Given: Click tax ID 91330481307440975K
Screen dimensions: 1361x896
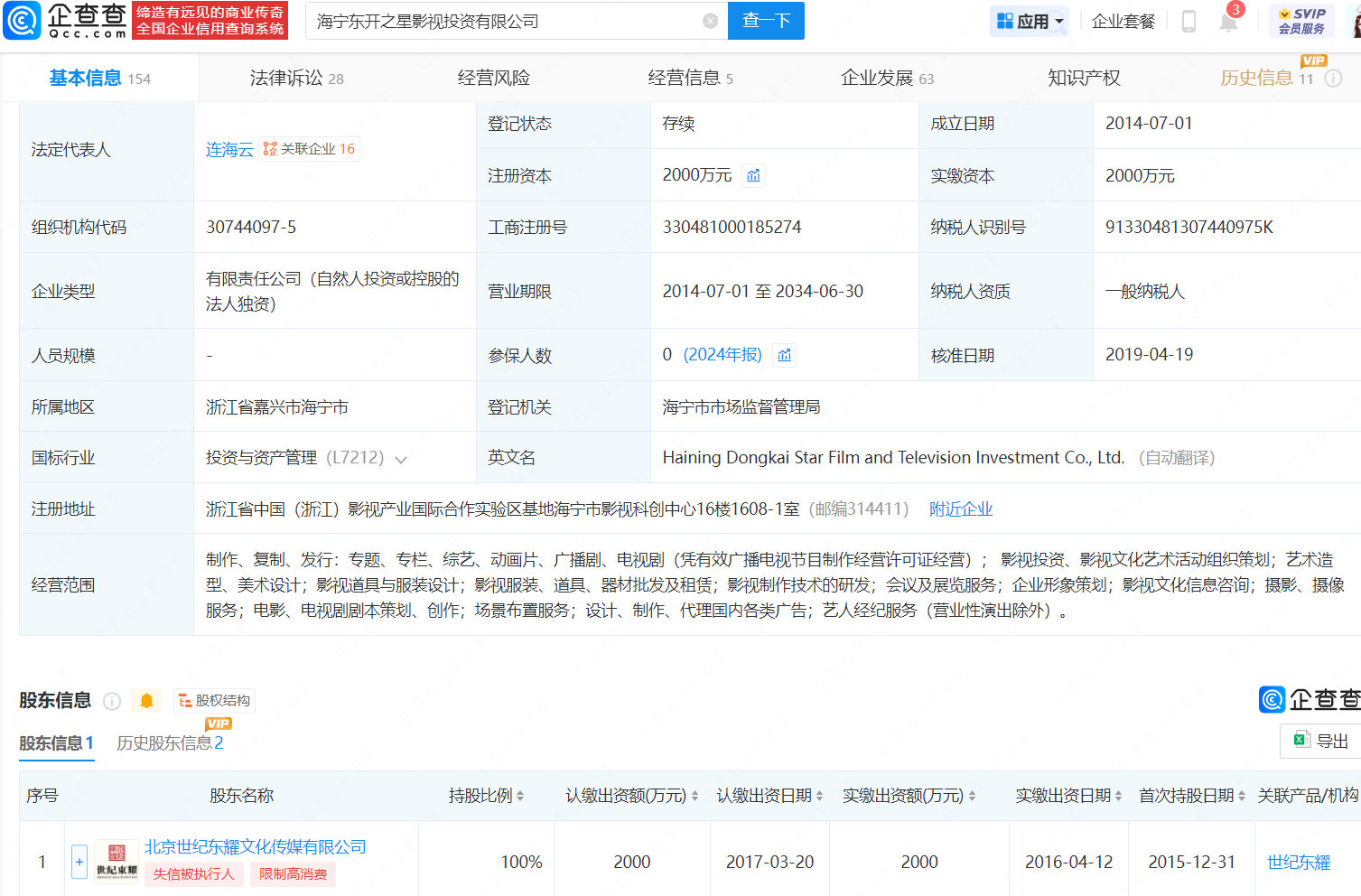Looking at the screenshot, I should [1189, 228].
